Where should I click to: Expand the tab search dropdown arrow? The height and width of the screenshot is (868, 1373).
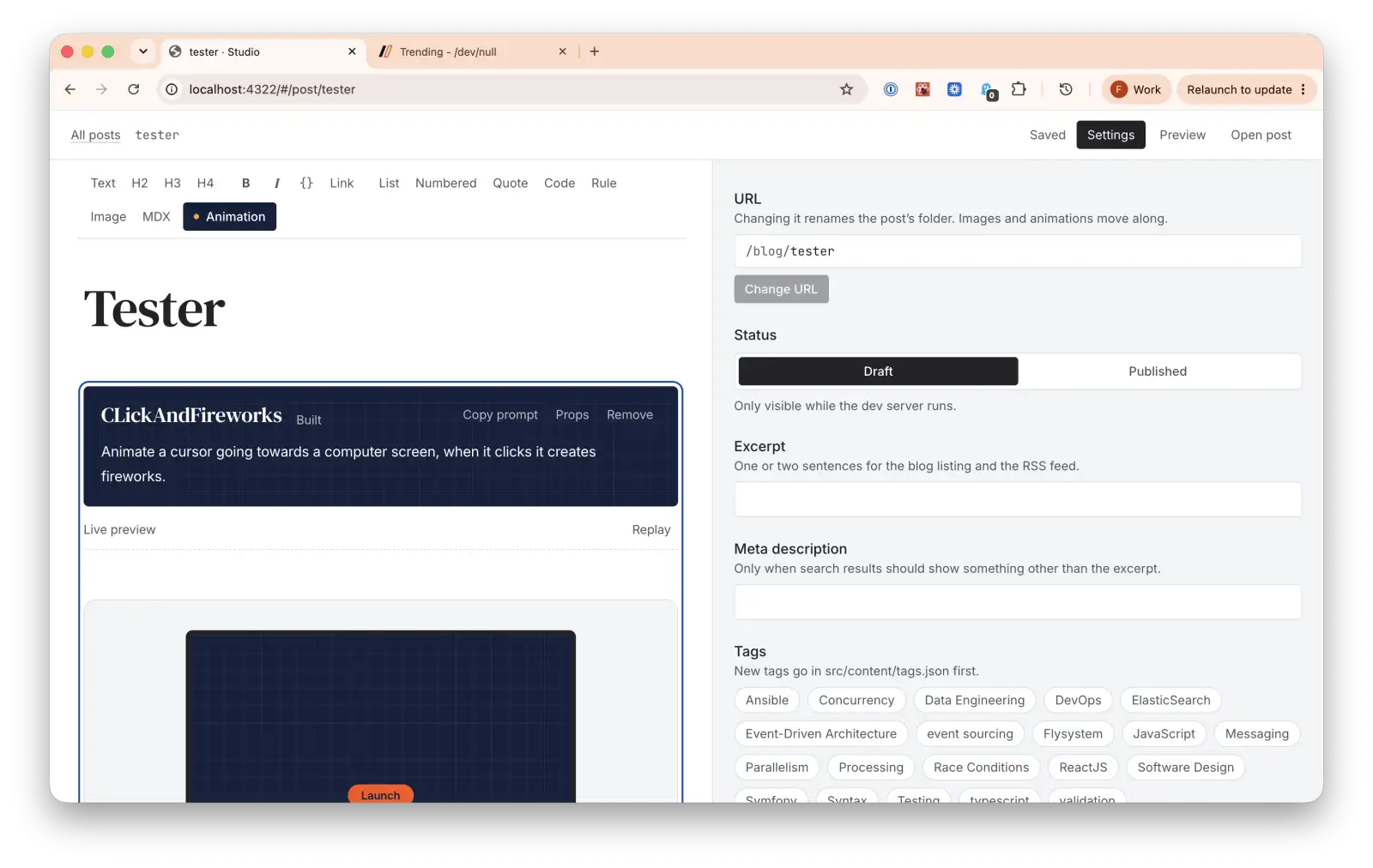point(143,51)
